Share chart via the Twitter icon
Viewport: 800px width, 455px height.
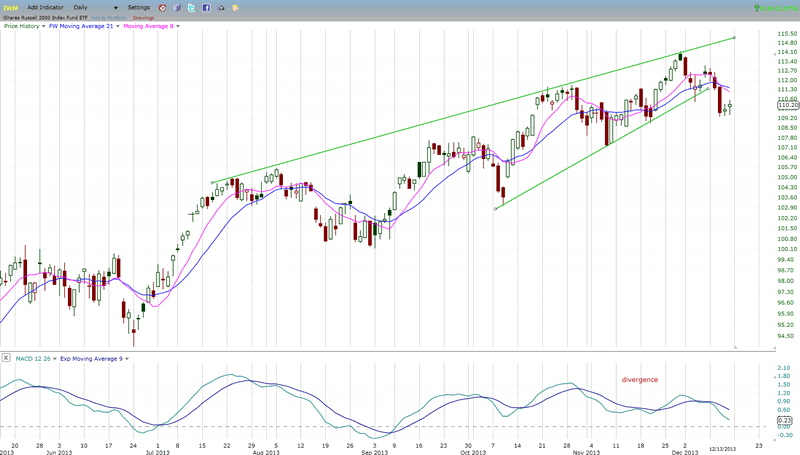pos(191,8)
